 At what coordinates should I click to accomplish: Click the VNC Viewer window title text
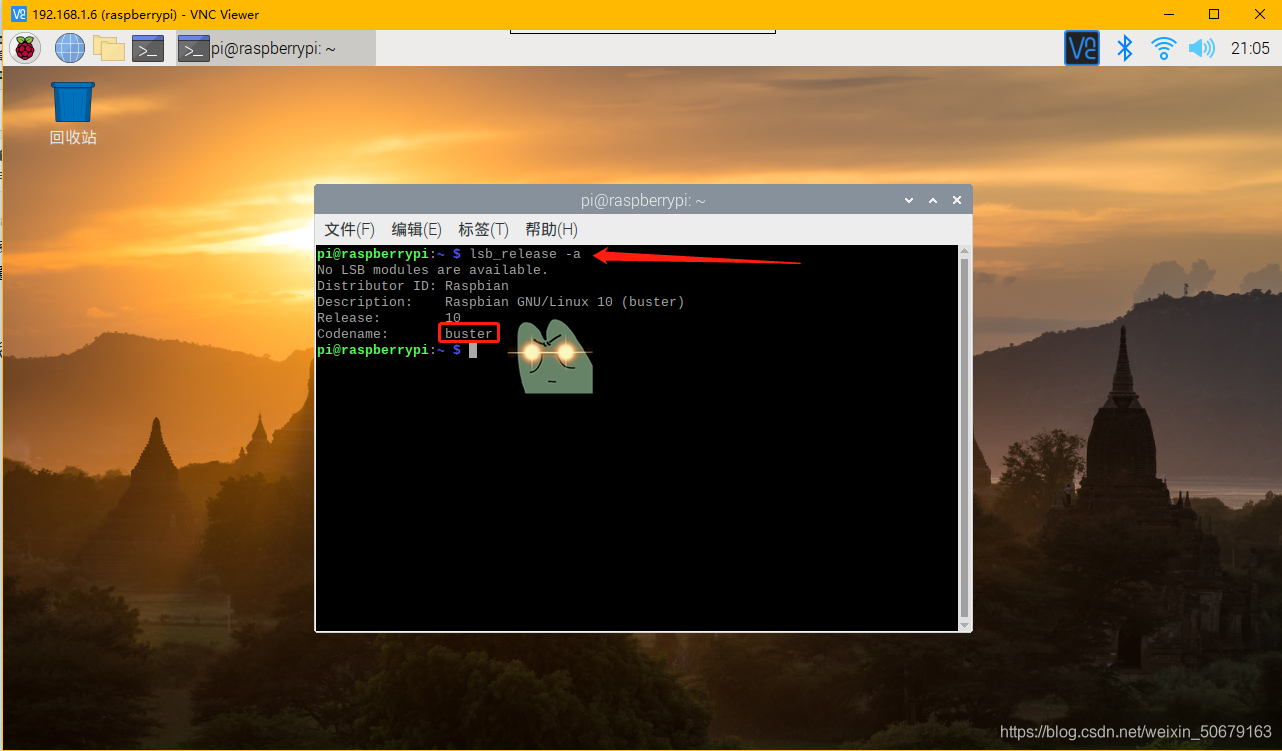(146, 14)
